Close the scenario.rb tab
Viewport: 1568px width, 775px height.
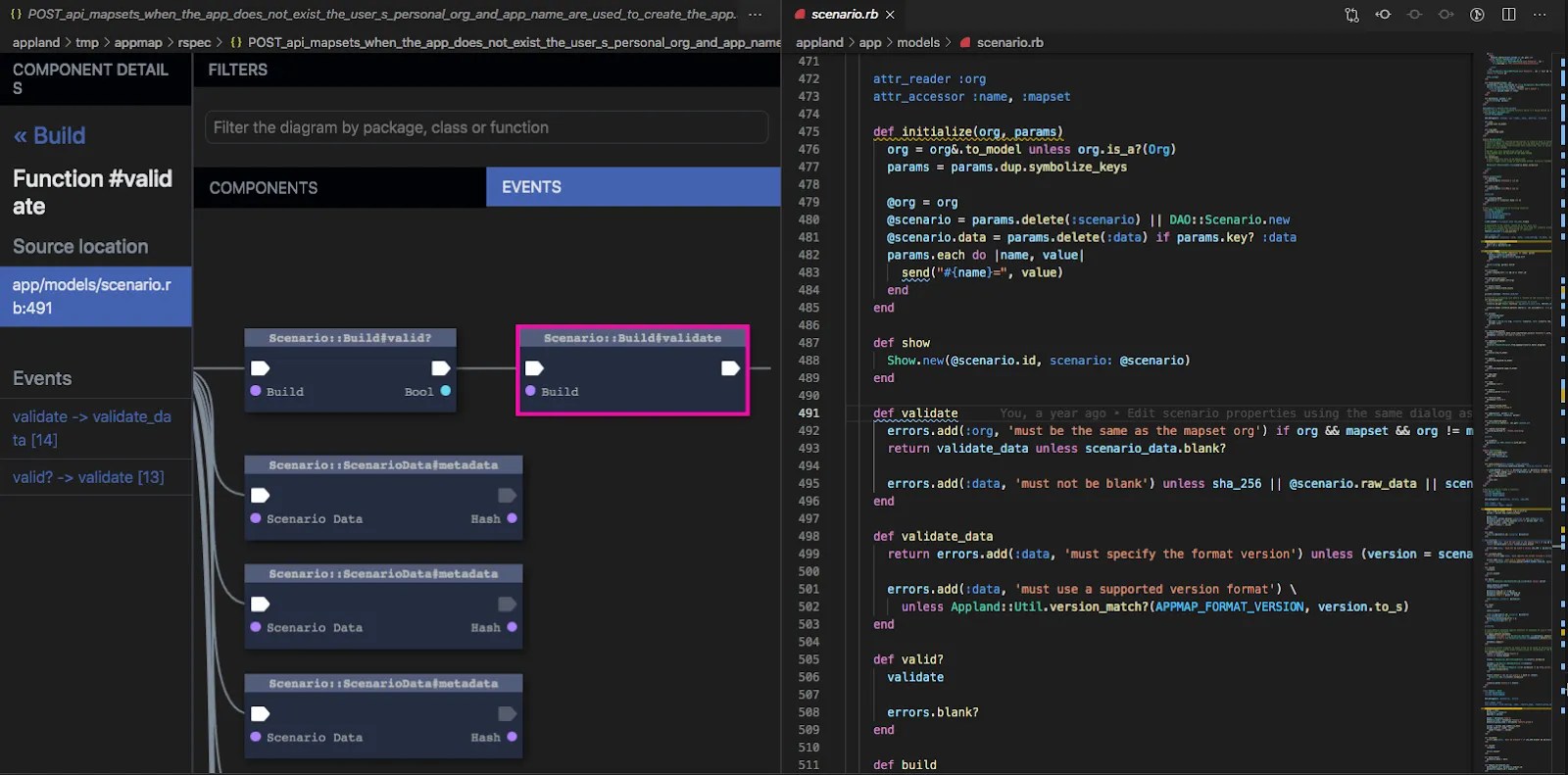tap(890, 15)
